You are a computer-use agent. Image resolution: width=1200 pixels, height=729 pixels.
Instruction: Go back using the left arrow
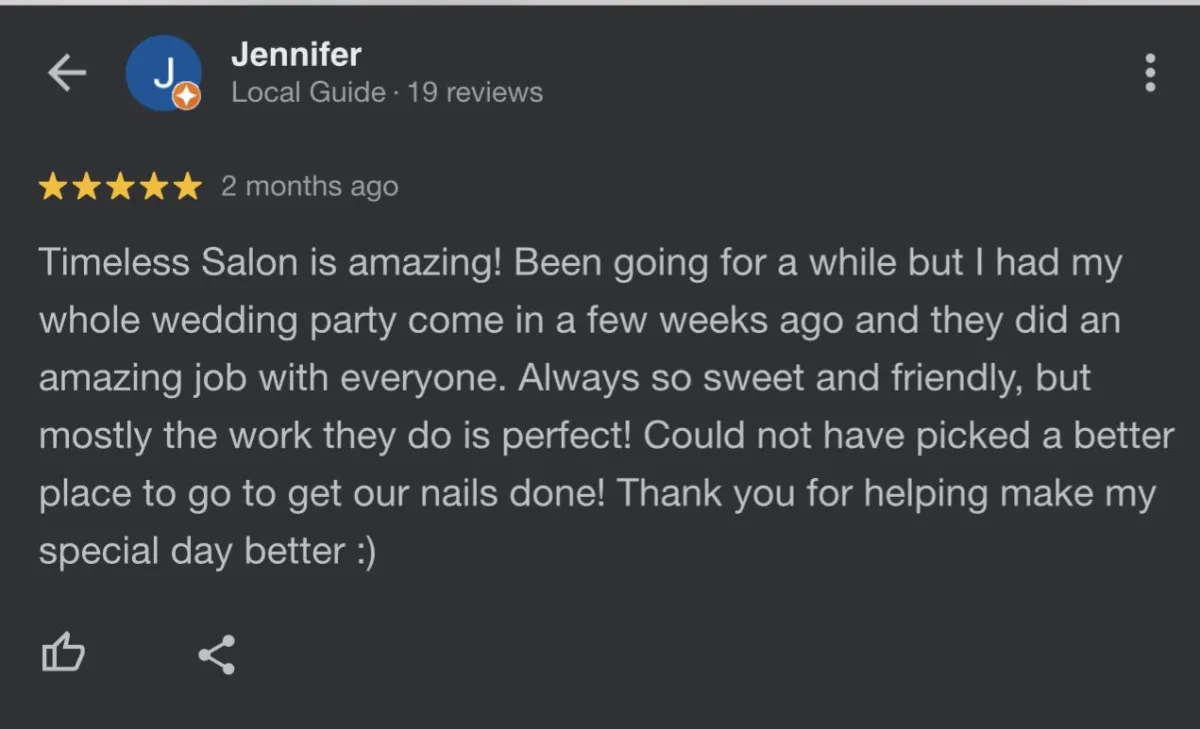click(67, 73)
